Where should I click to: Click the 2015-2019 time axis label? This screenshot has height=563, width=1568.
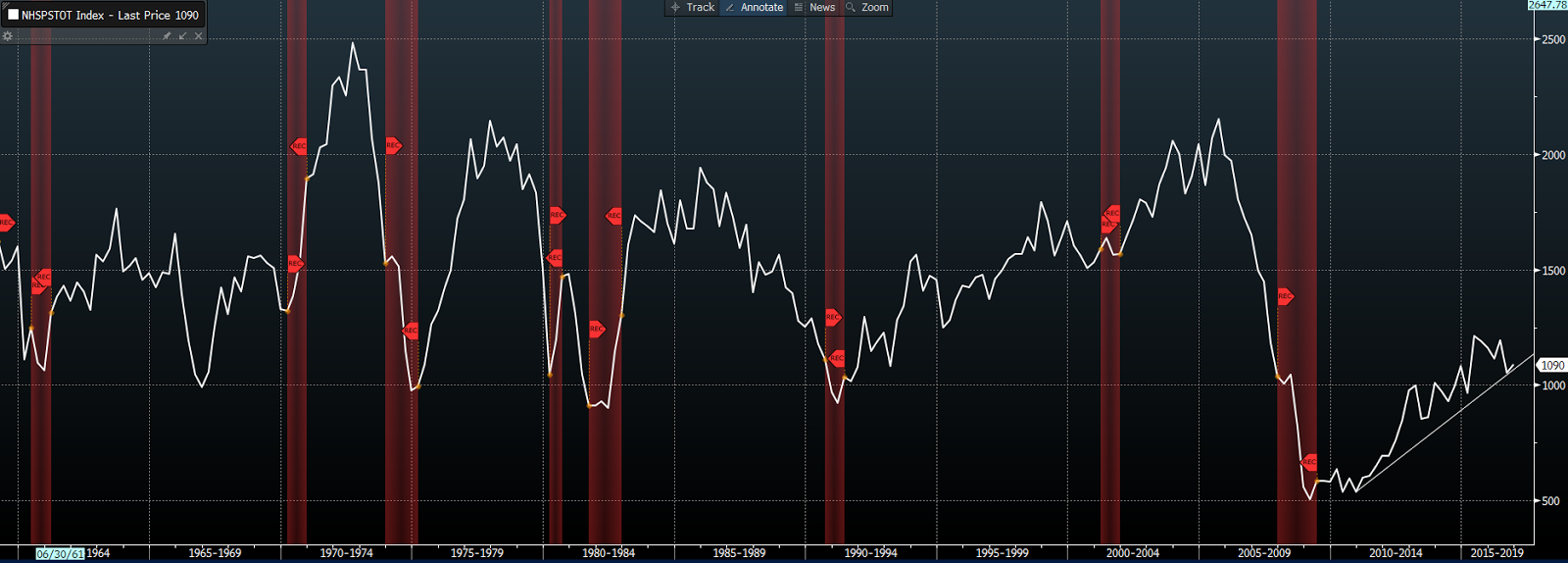click(1496, 553)
